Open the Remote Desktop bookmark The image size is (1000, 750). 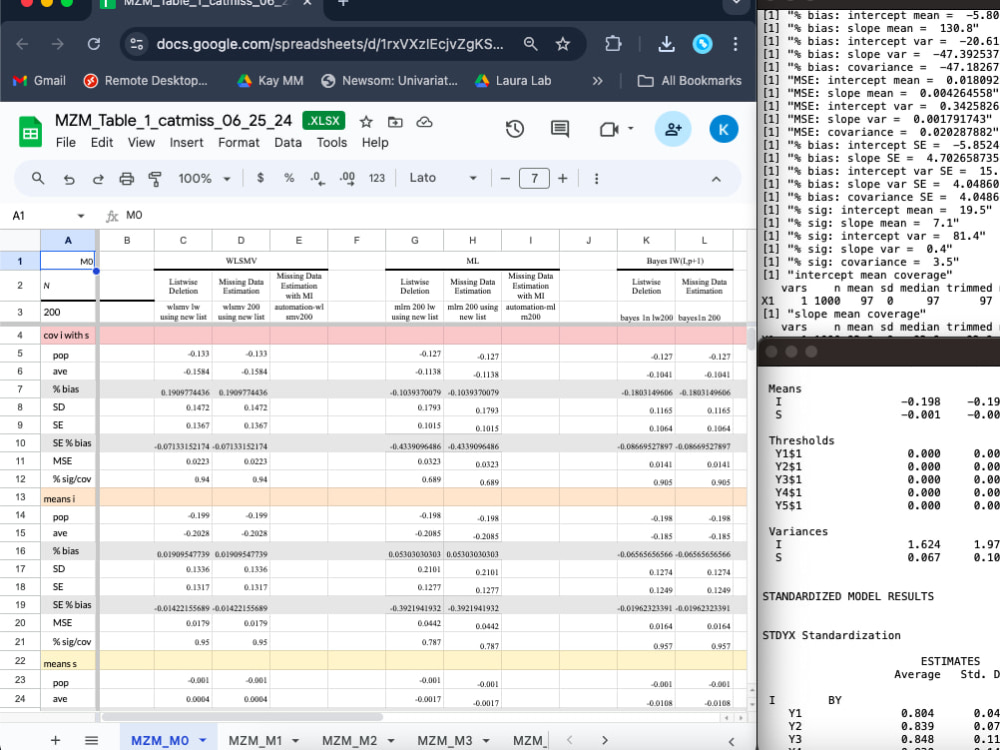146,81
